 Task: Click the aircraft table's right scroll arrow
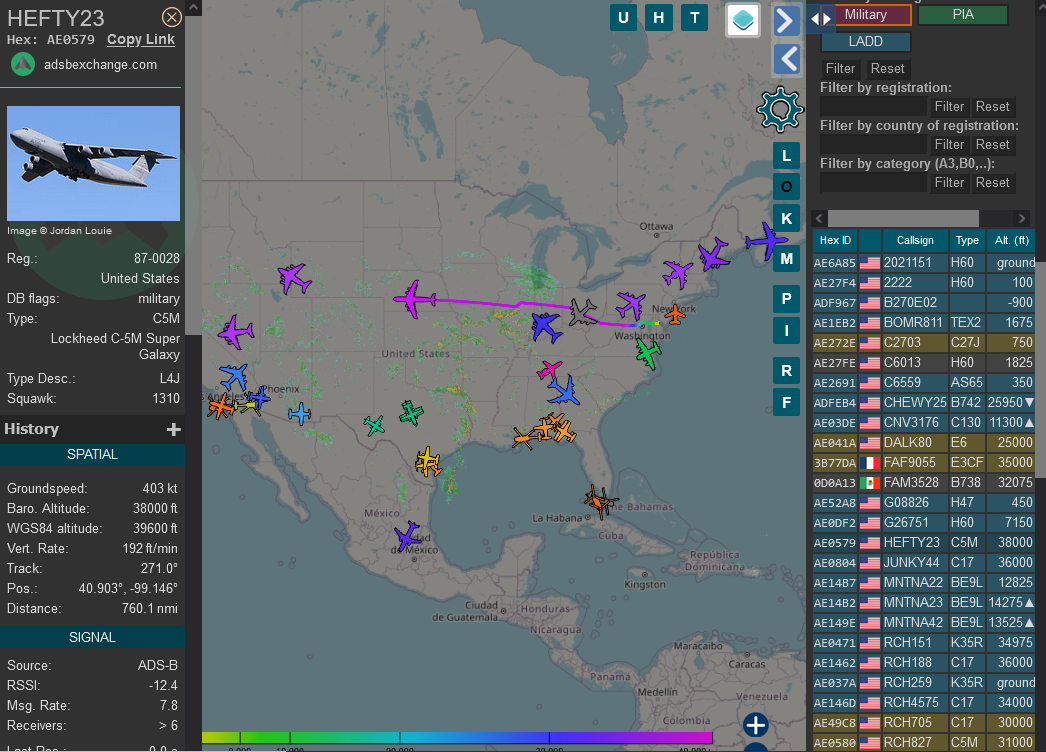click(1021, 218)
